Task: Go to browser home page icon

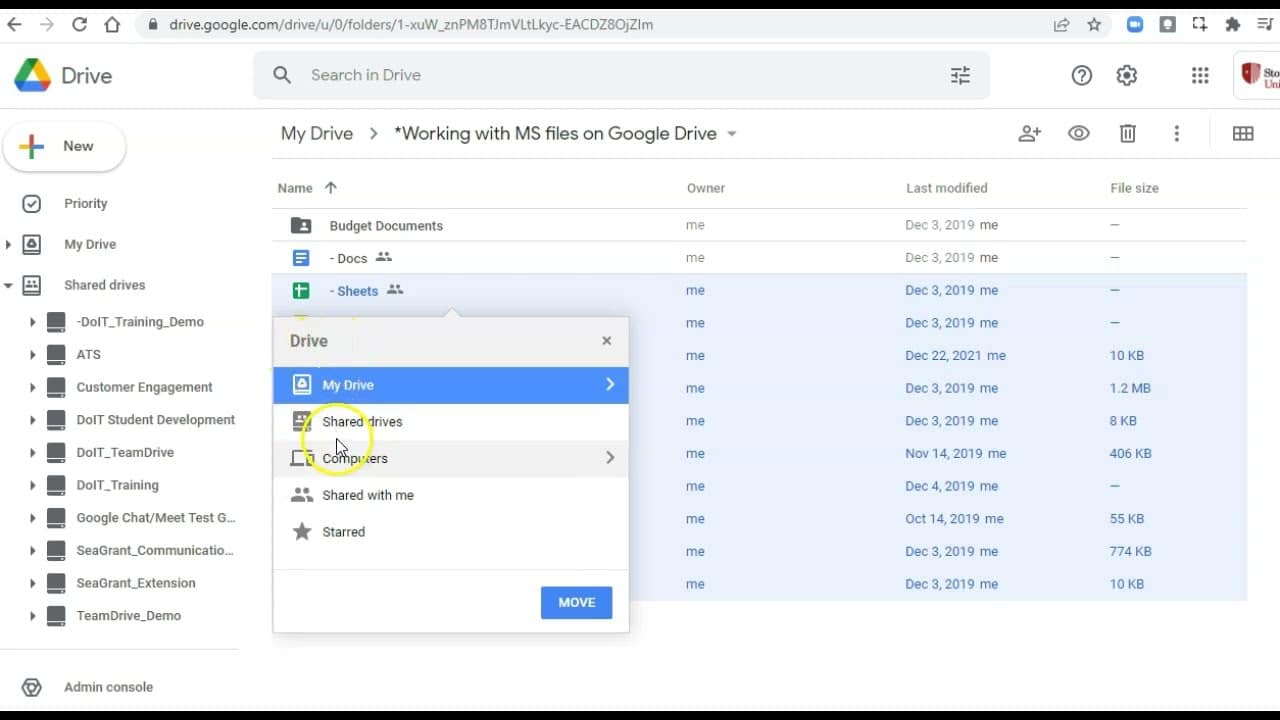Action: point(112,24)
